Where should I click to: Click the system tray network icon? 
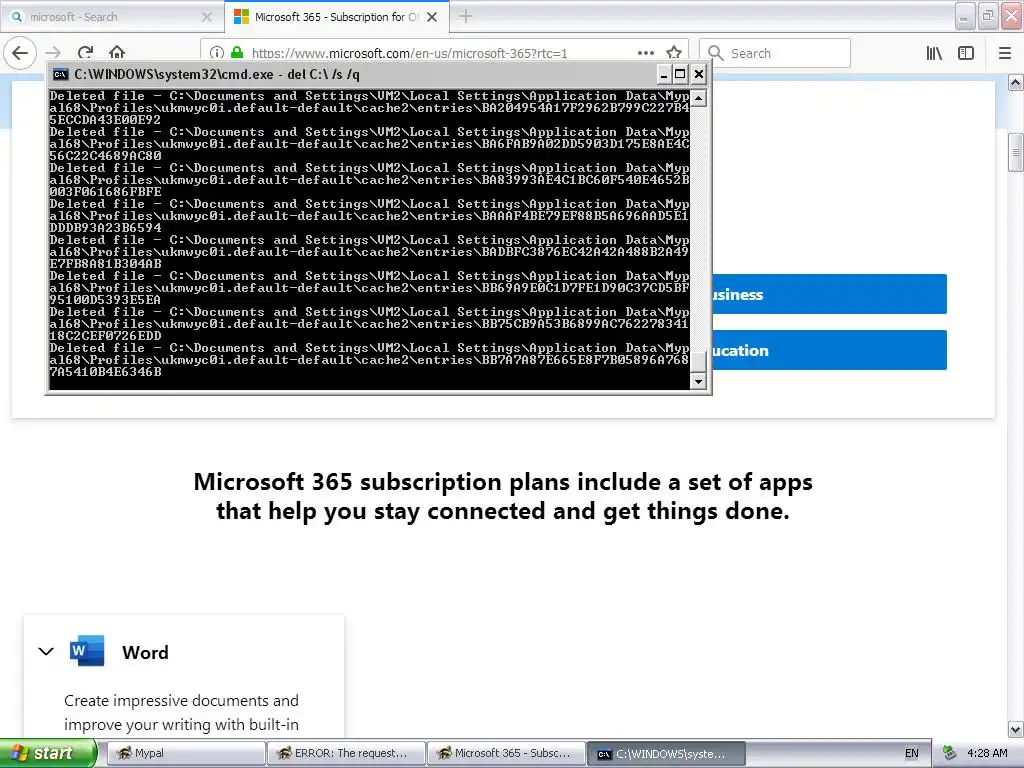[950, 754]
